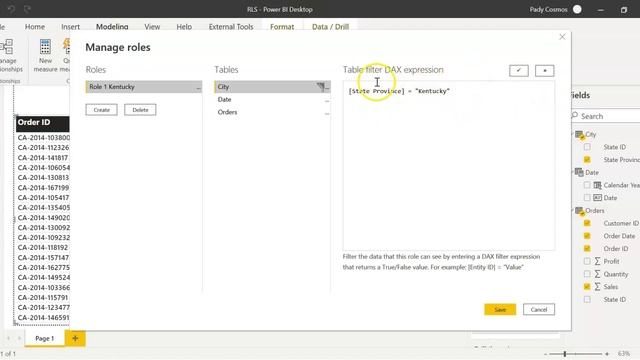Click into the DAX expression editor
640x360 pixels.
449,165
